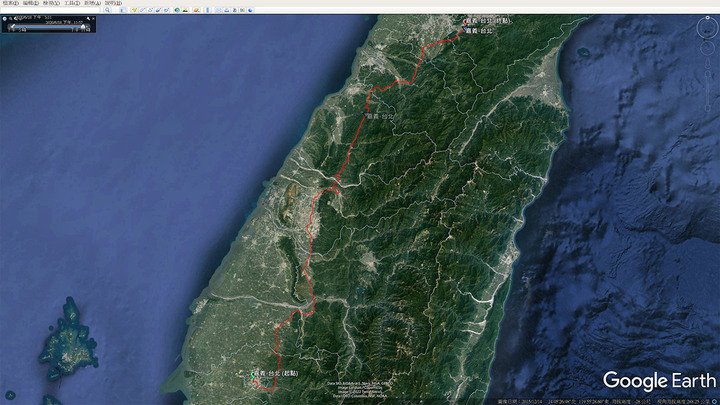This screenshot has height=405, width=720.
Task: Select the Add Placemark pushpin tool
Action: [x=135, y=10]
